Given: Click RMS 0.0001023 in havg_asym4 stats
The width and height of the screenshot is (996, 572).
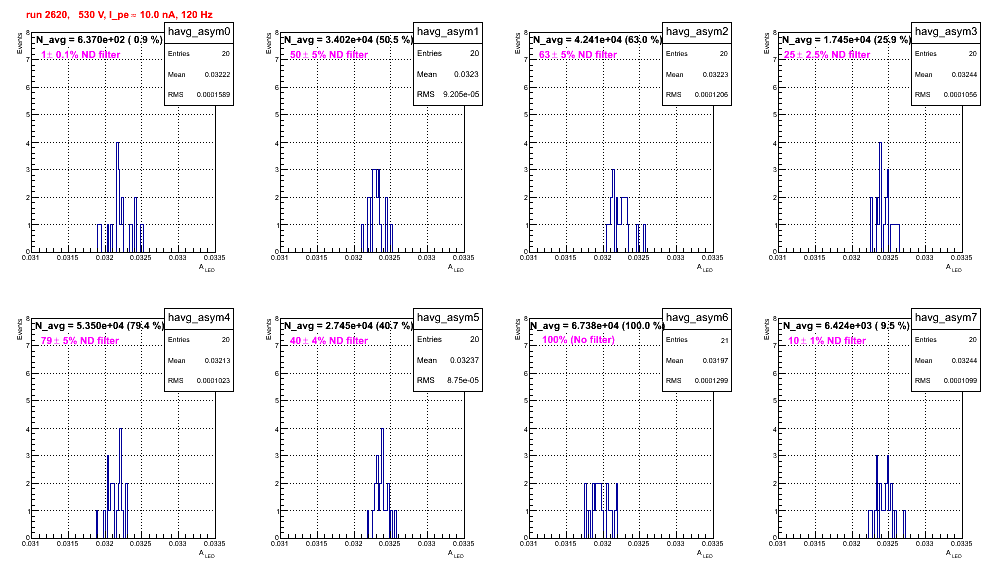Looking at the screenshot, I should (199, 381).
